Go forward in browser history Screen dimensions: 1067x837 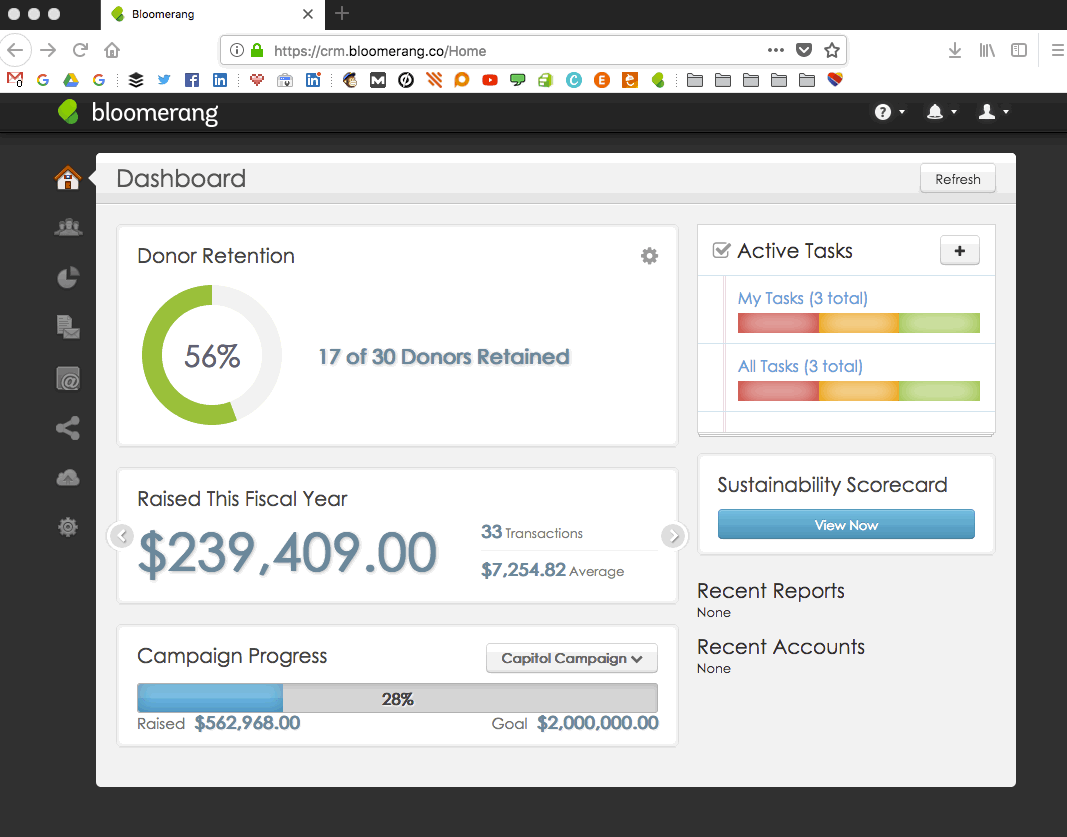point(48,50)
